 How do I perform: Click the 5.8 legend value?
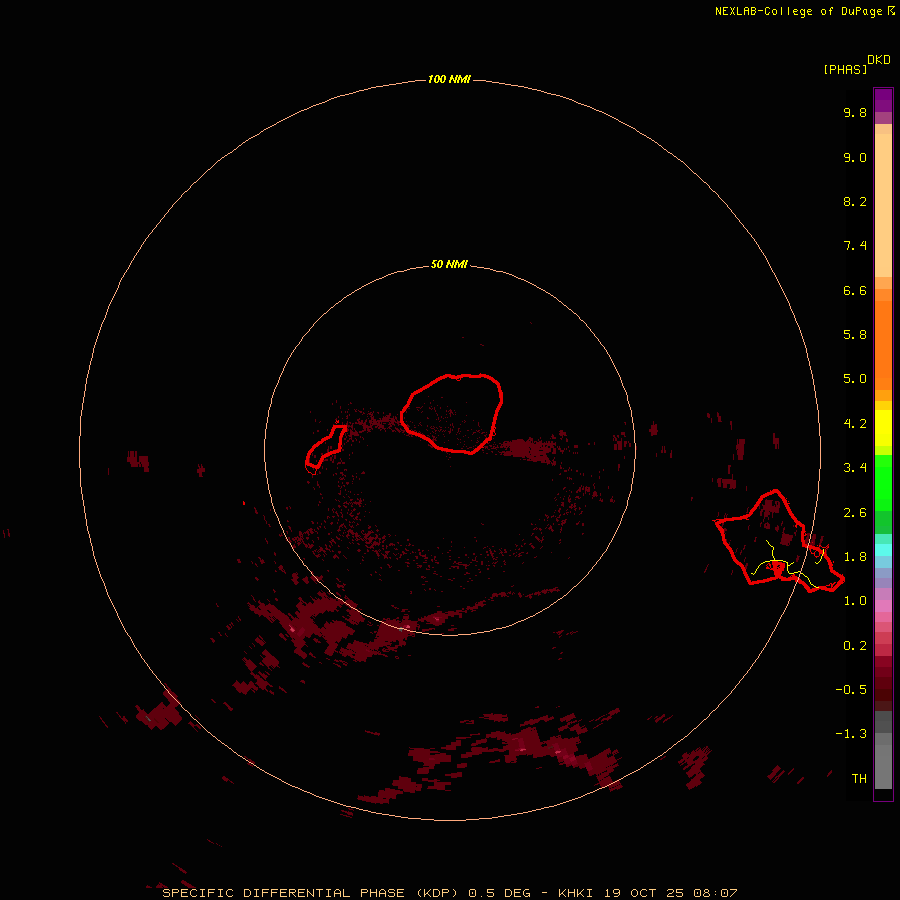[x=855, y=335]
